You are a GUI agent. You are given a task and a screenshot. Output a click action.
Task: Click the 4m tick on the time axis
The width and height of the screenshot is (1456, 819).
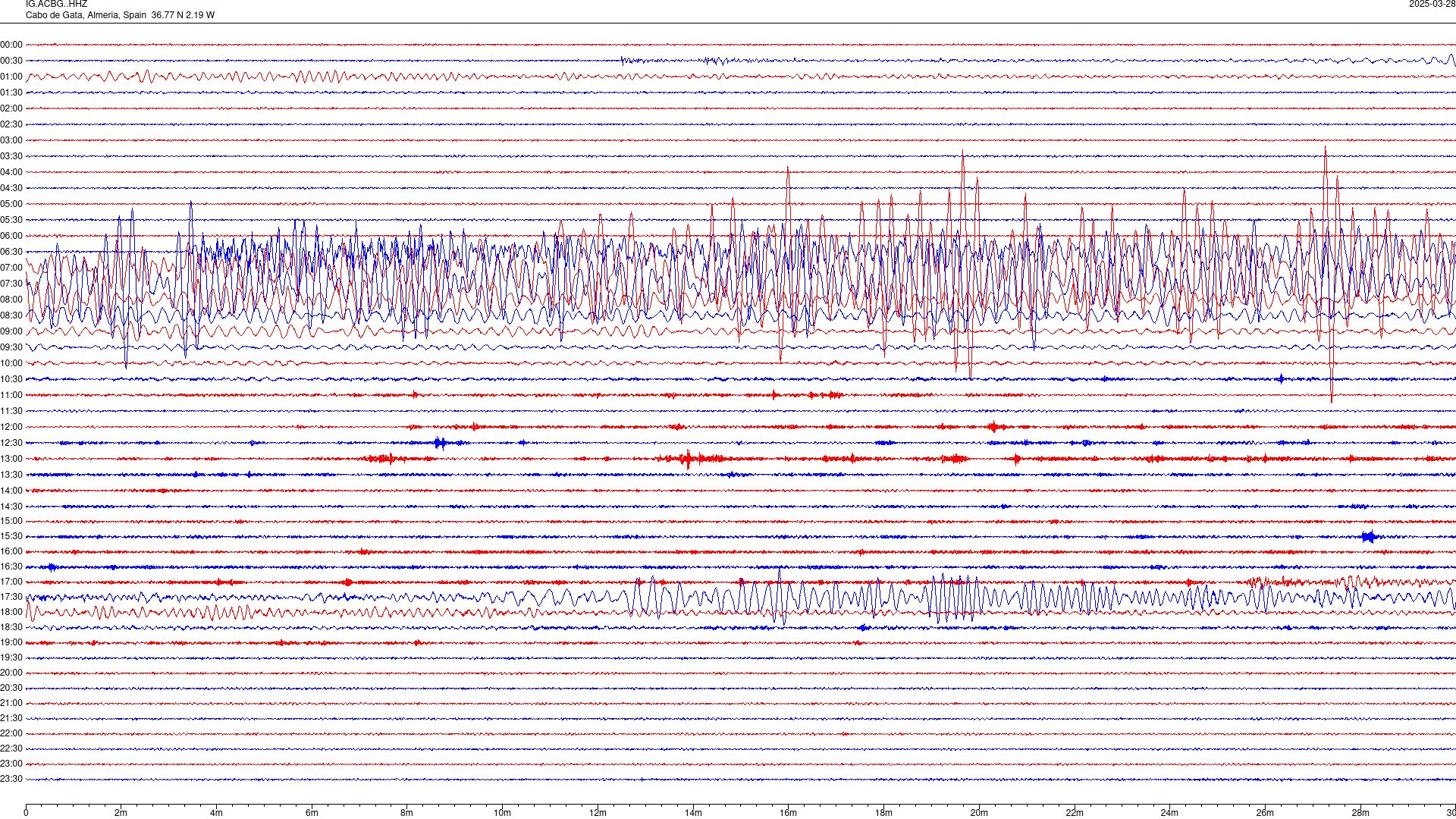(216, 813)
